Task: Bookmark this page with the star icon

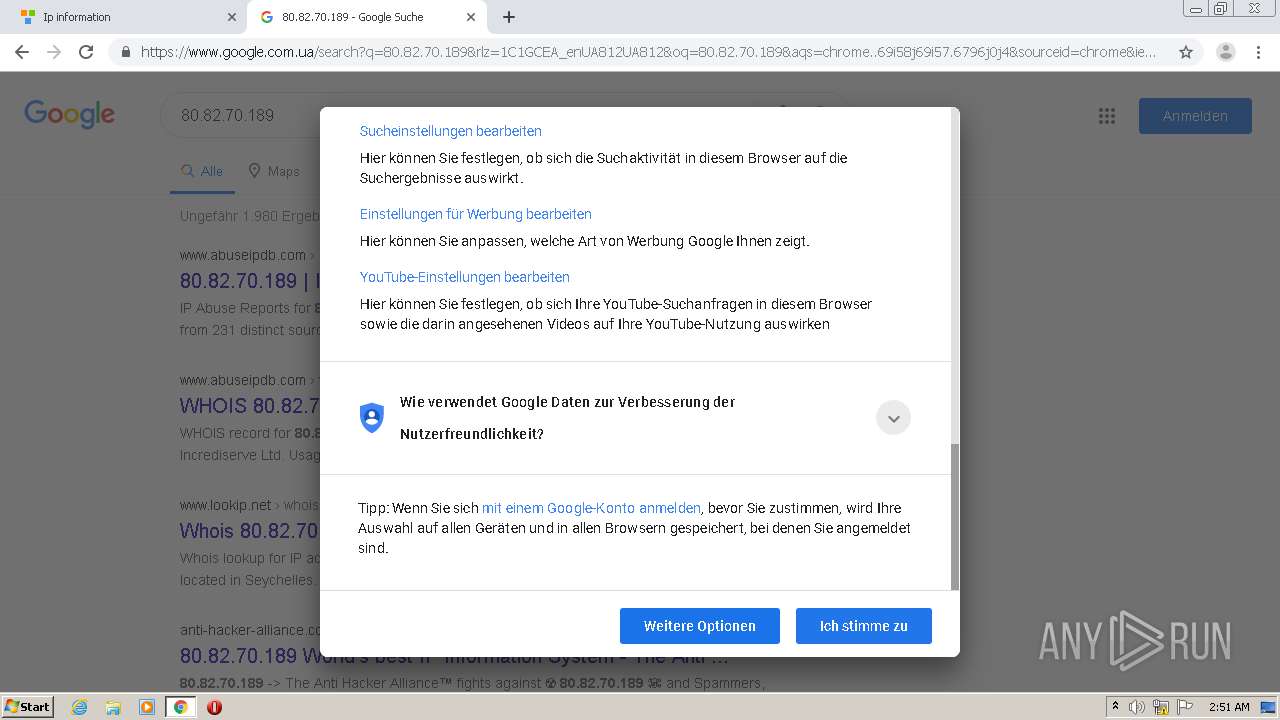Action: coord(1186,52)
